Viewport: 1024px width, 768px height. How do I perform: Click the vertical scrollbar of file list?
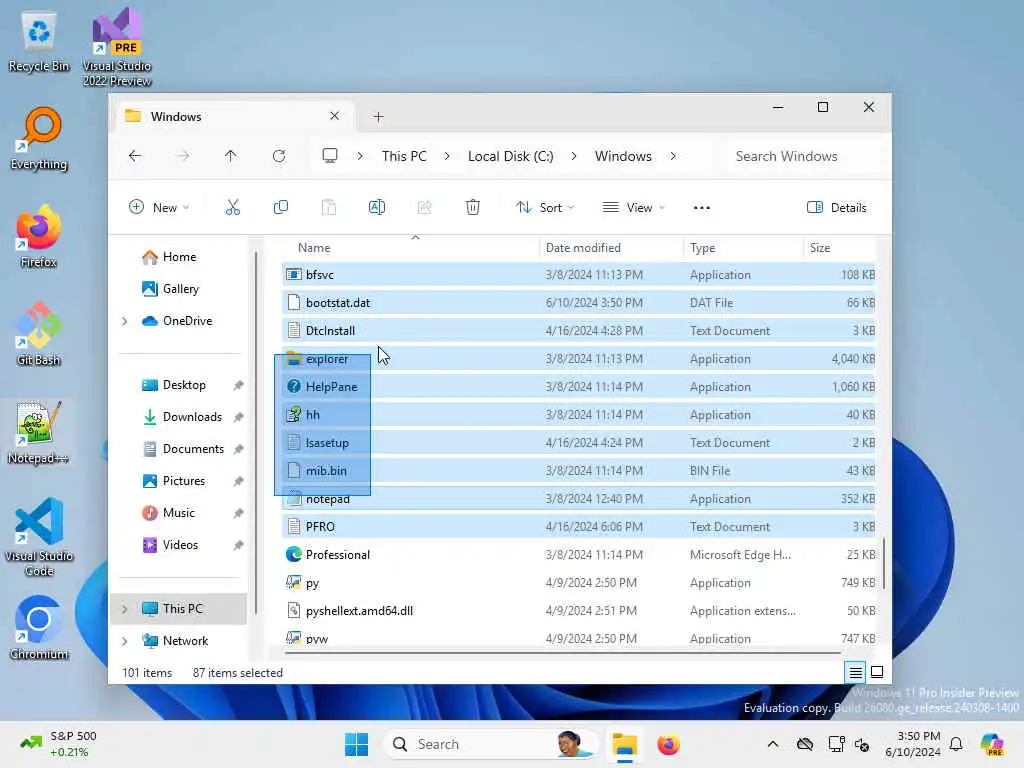pyautogui.click(x=884, y=564)
